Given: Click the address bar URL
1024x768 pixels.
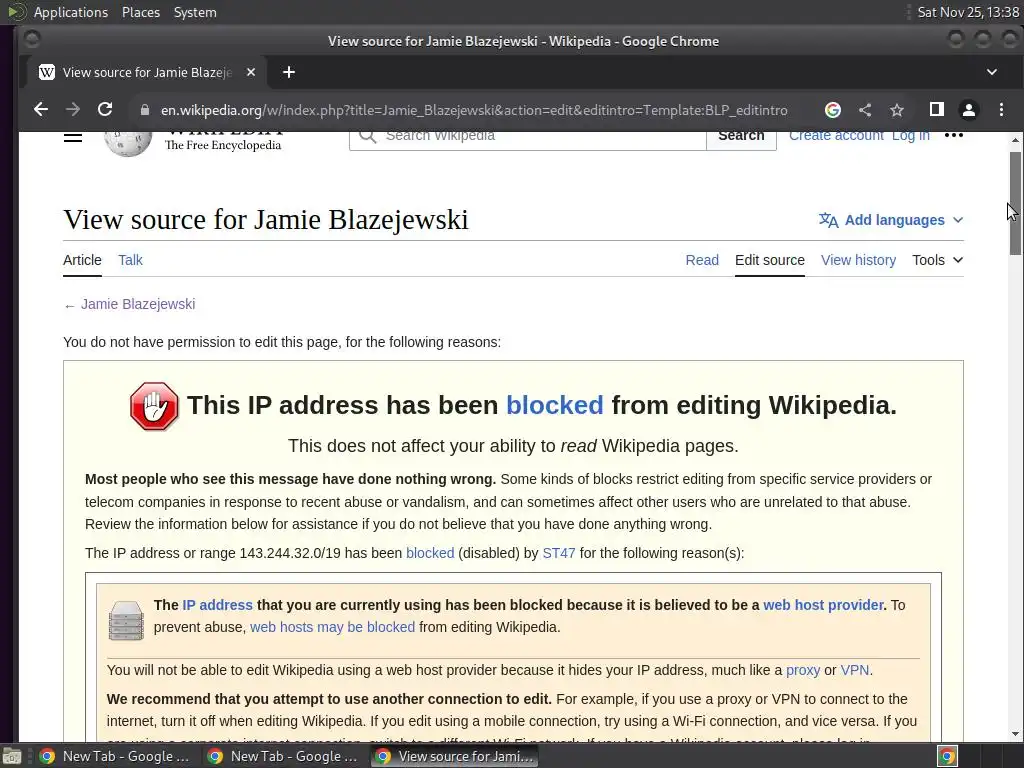Looking at the screenshot, I should pyautogui.click(x=474, y=110).
